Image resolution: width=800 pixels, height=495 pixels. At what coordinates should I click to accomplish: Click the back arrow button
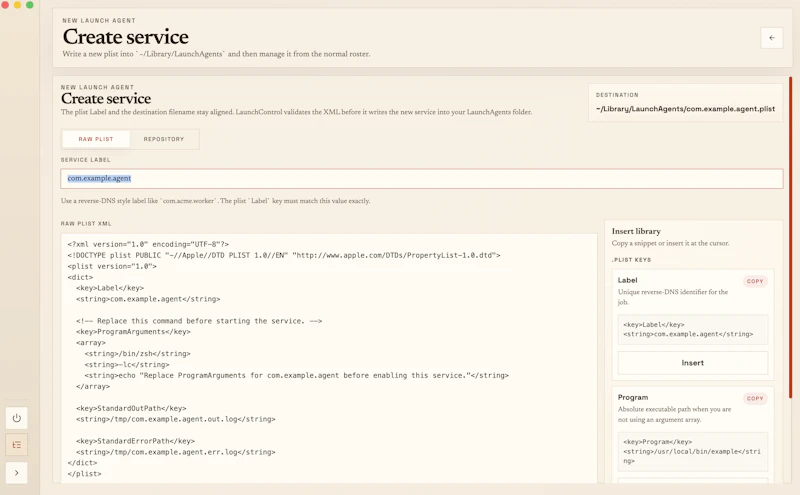[x=771, y=38]
